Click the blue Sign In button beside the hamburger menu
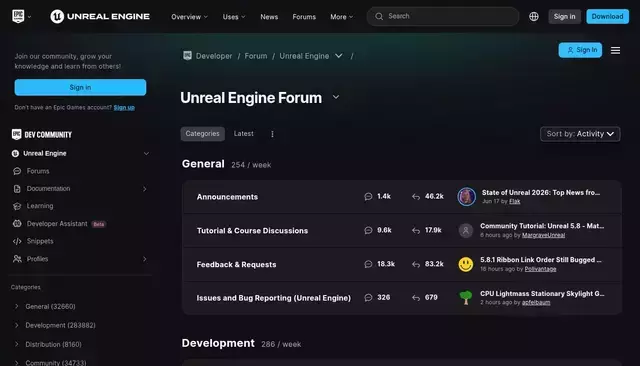640x366 pixels. 580,50
